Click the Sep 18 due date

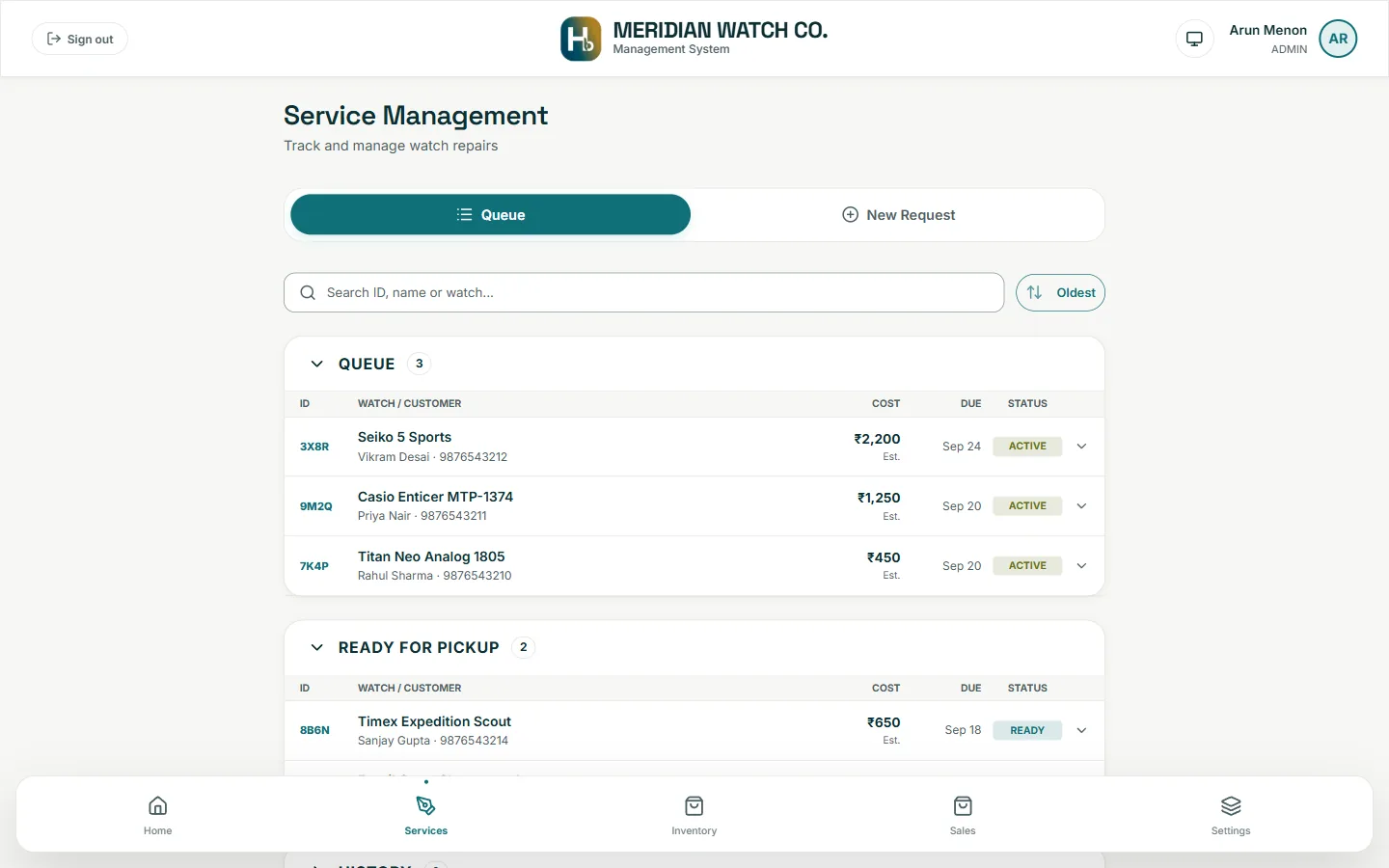963,730
